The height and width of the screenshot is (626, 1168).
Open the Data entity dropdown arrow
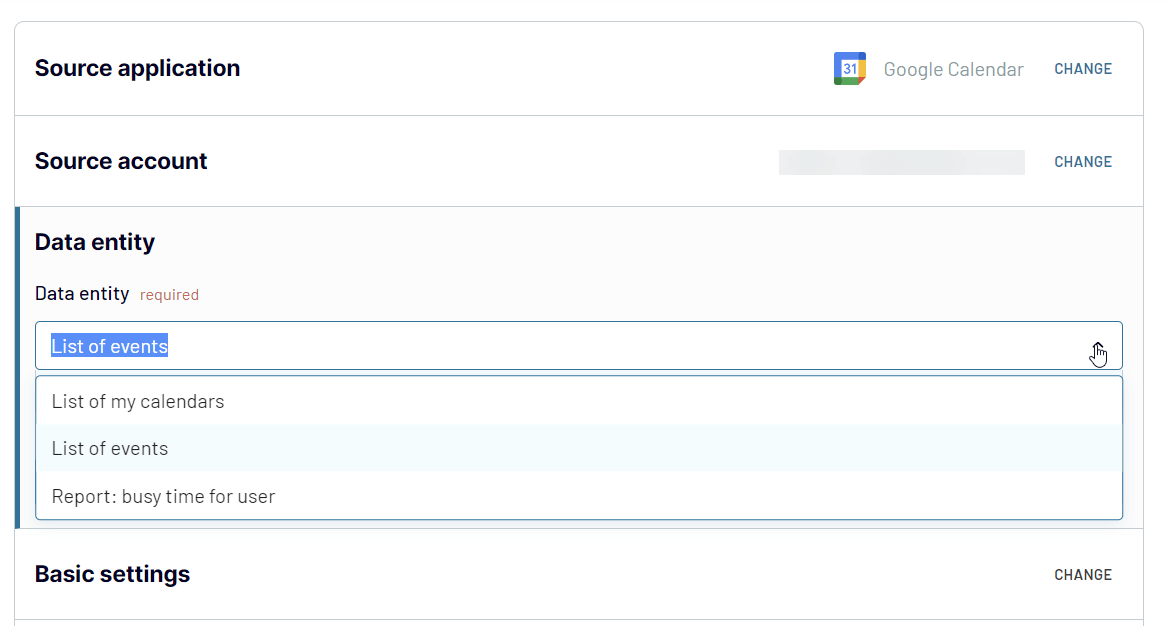click(1098, 347)
